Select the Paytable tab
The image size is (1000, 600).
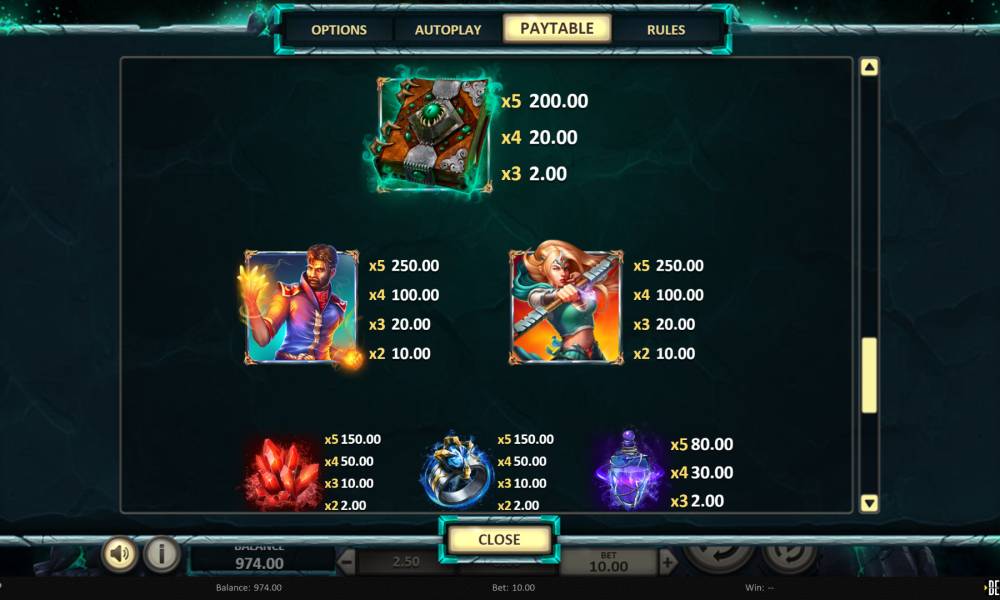click(557, 28)
